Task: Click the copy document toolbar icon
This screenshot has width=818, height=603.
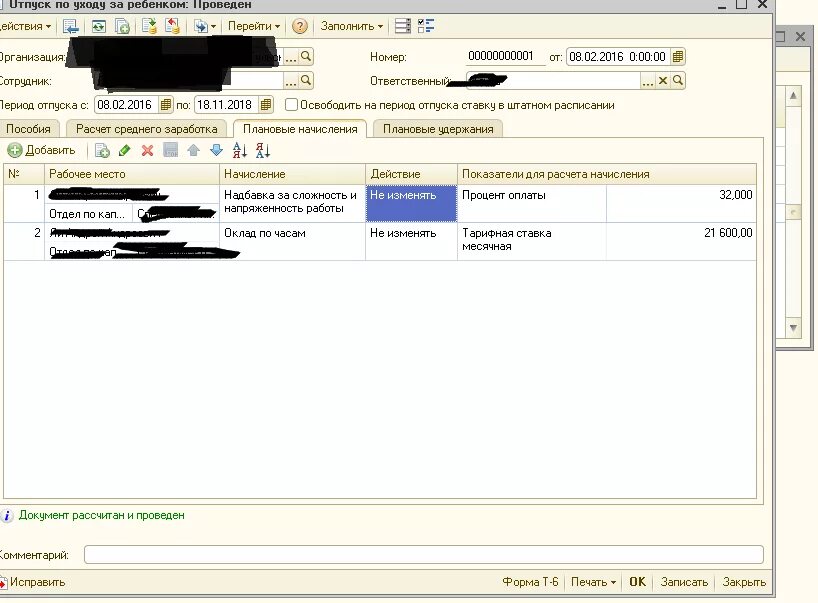Action: [123, 26]
